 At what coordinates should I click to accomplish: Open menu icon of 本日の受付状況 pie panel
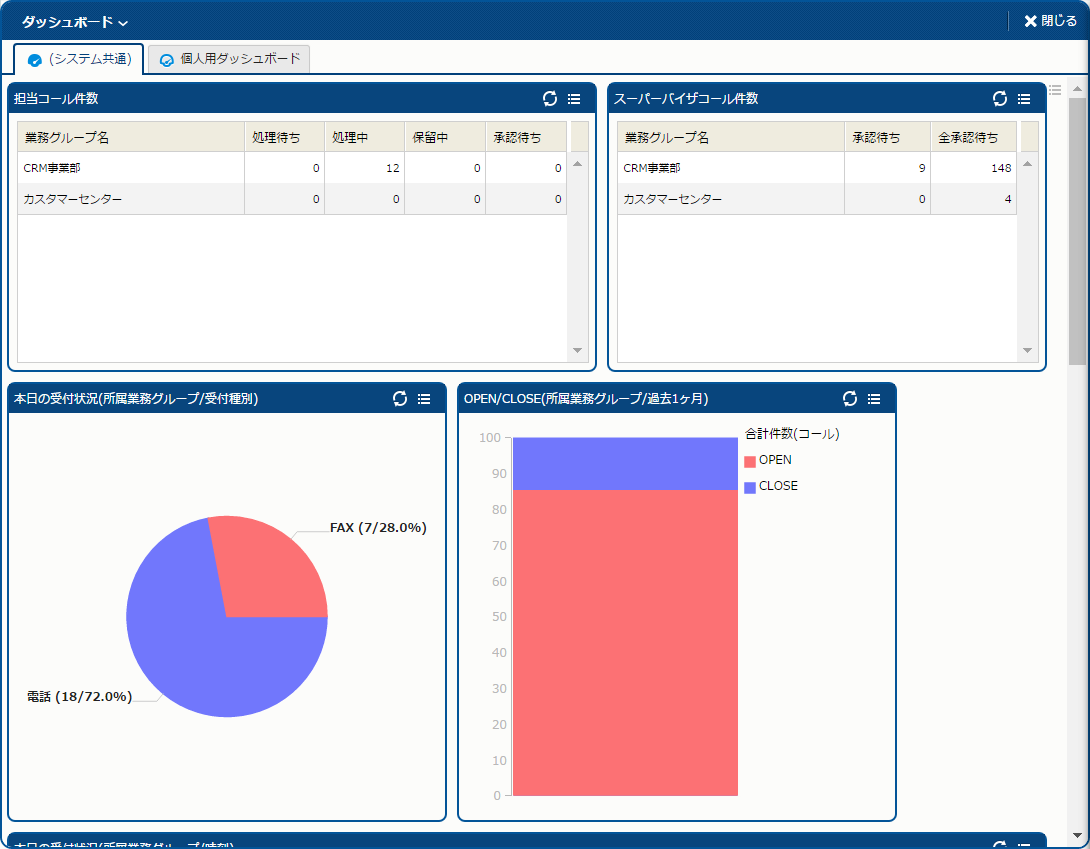click(x=424, y=398)
